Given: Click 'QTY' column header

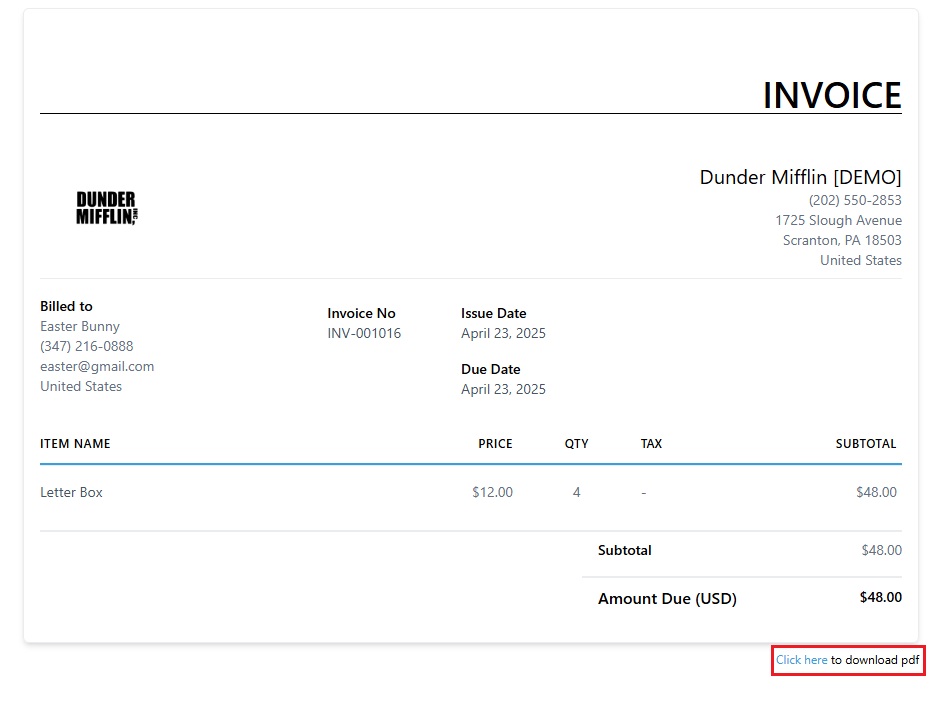Looking at the screenshot, I should coord(576,443).
